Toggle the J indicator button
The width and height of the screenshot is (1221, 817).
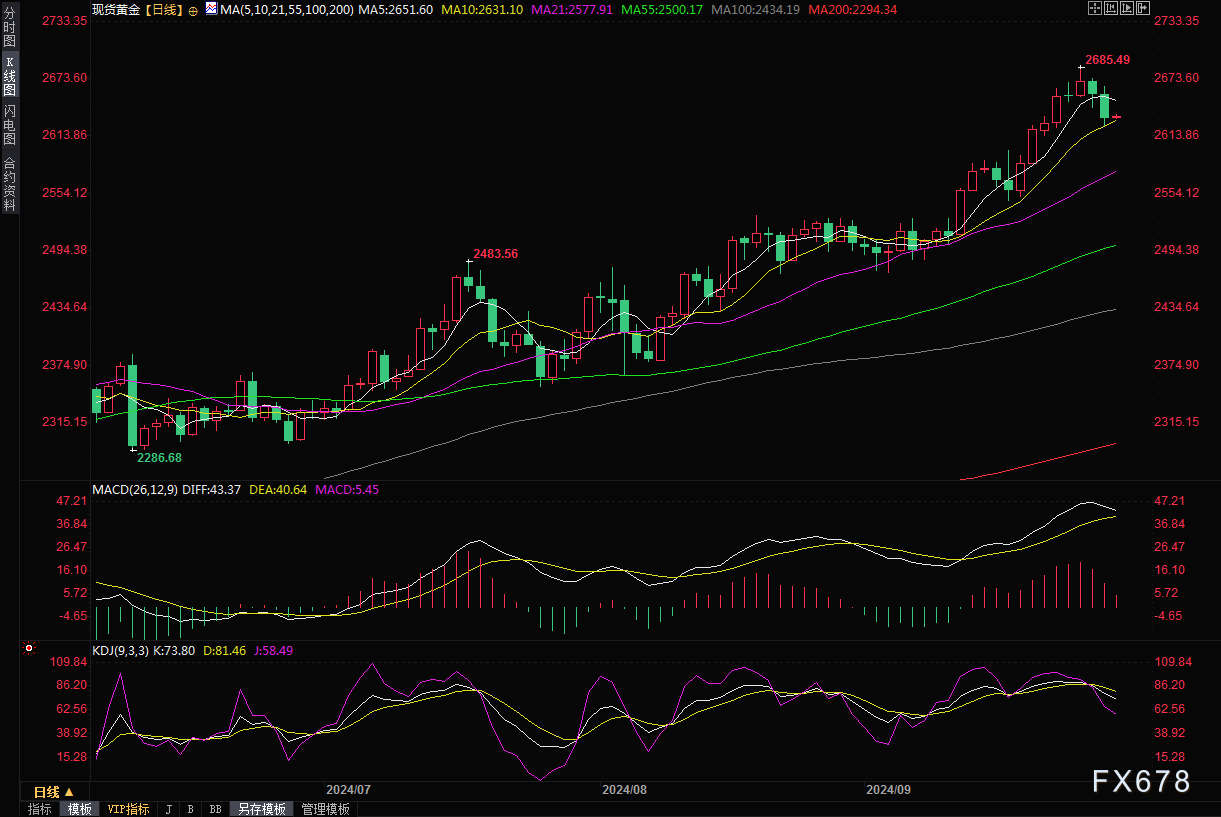(x=168, y=809)
